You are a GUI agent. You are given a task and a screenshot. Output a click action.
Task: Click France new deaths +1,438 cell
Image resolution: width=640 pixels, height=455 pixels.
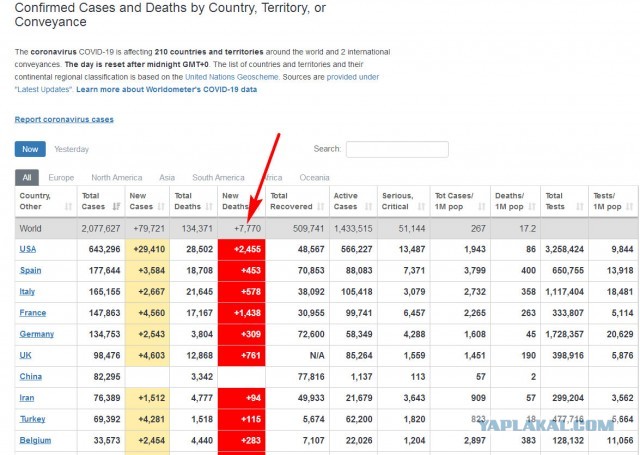[242, 313]
